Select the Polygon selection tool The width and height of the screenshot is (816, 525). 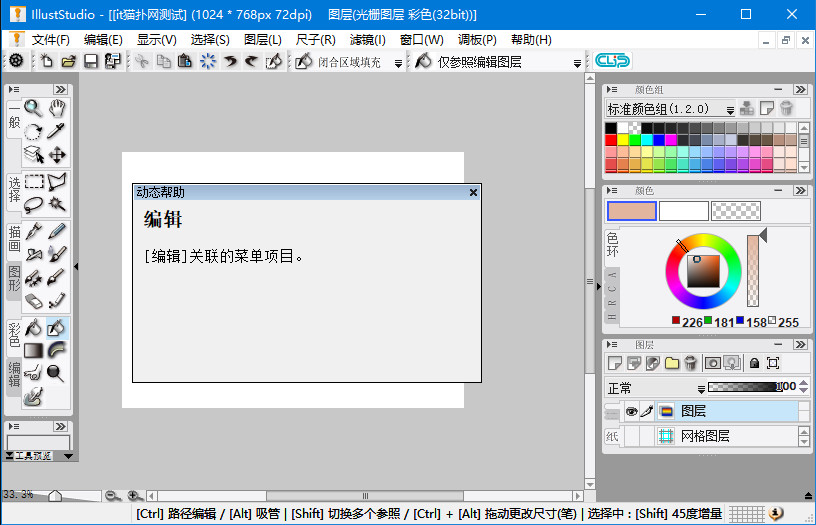coord(57,182)
